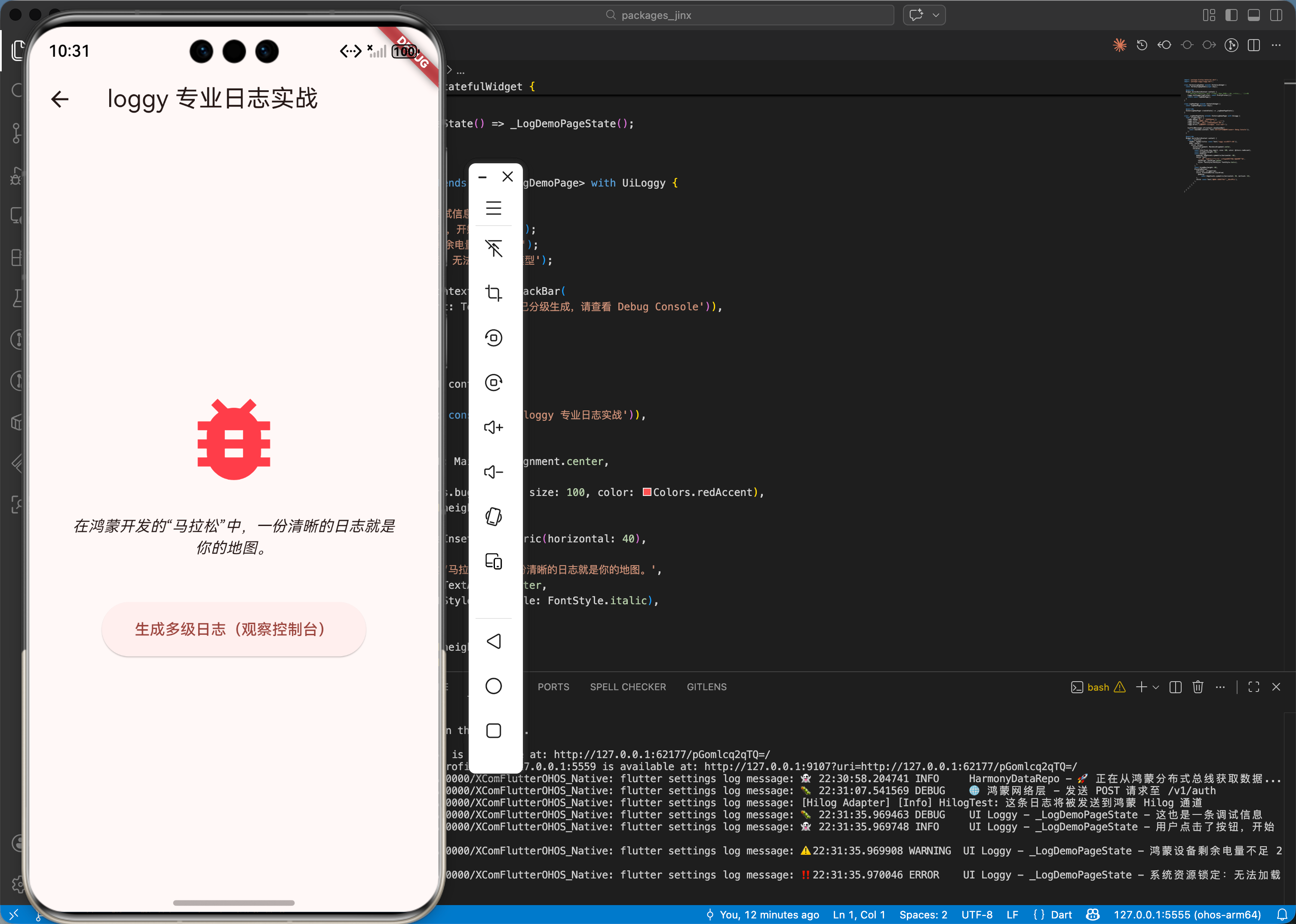The height and width of the screenshot is (924, 1296).
Task: Click the emulator screenshot crop icon
Action: pos(493,293)
